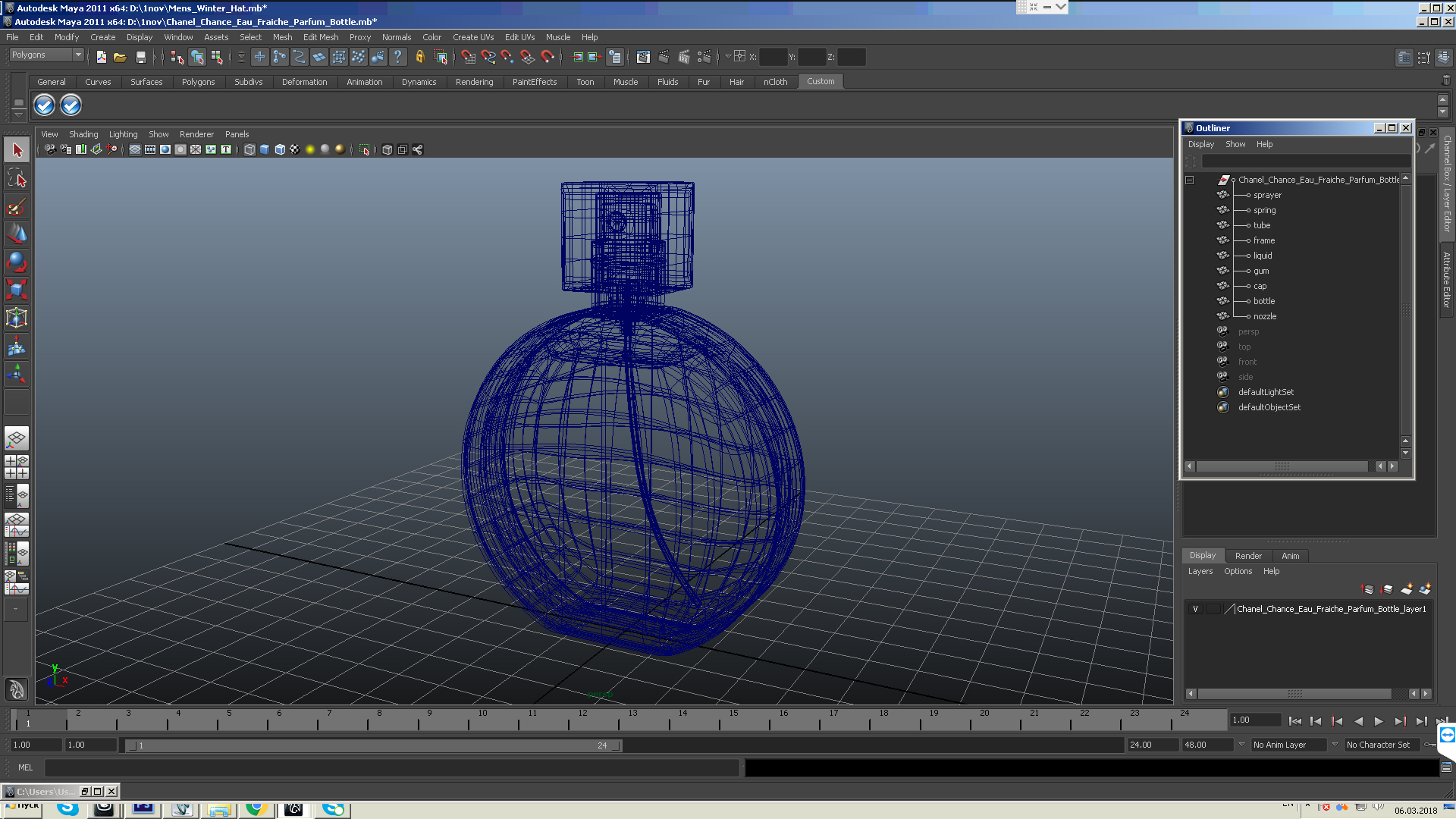Open the Render layer tab
Screen dimensions: 1456x819
click(1248, 556)
